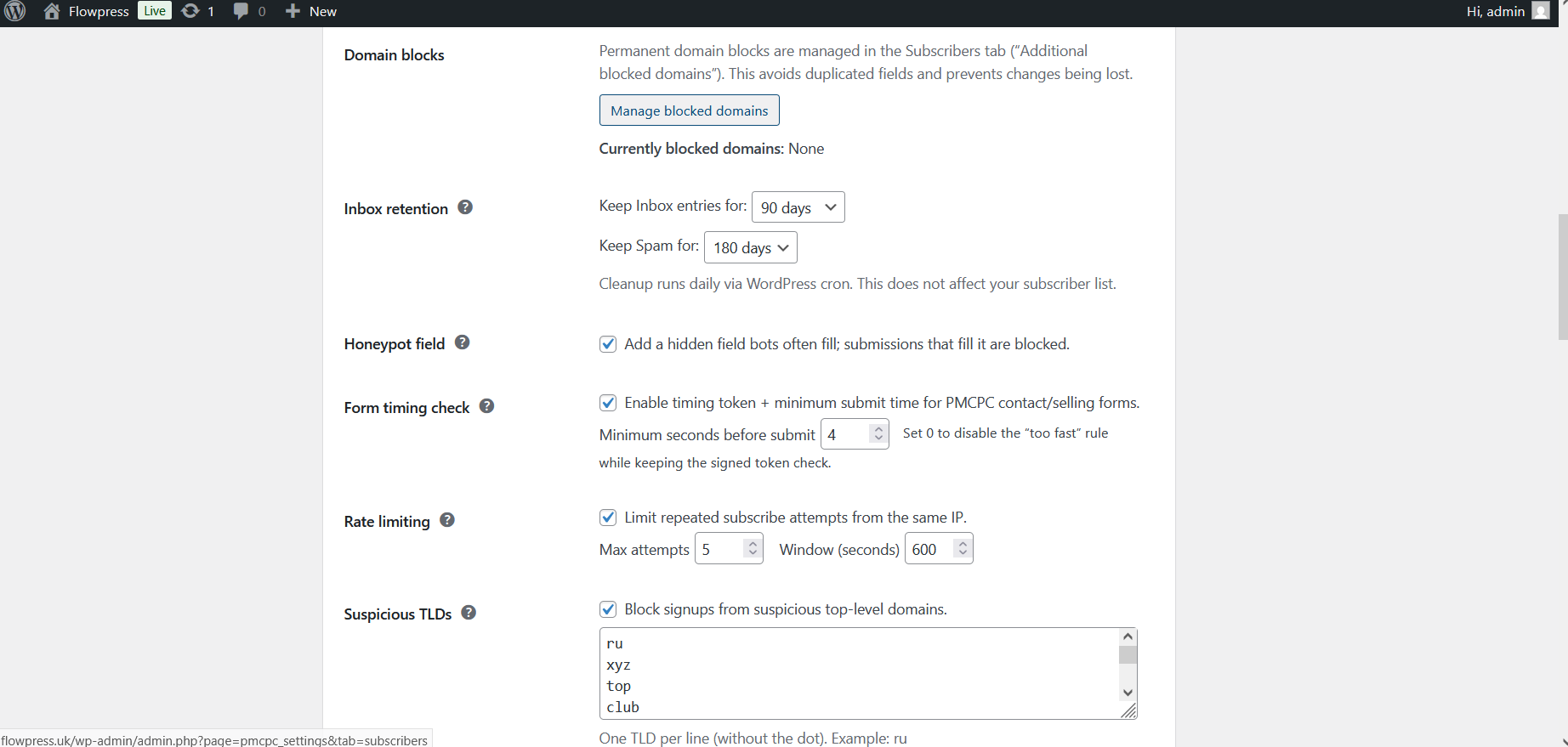
Task: Click the updates icon in admin bar
Action: click(190, 11)
